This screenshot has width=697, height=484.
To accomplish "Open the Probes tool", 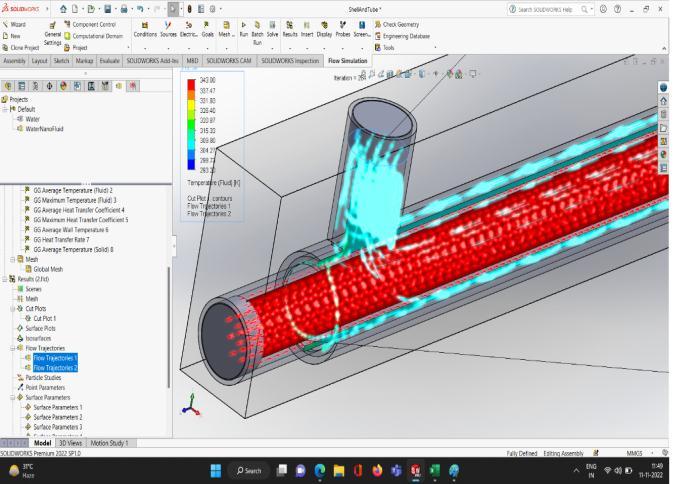I will pos(343,29).
